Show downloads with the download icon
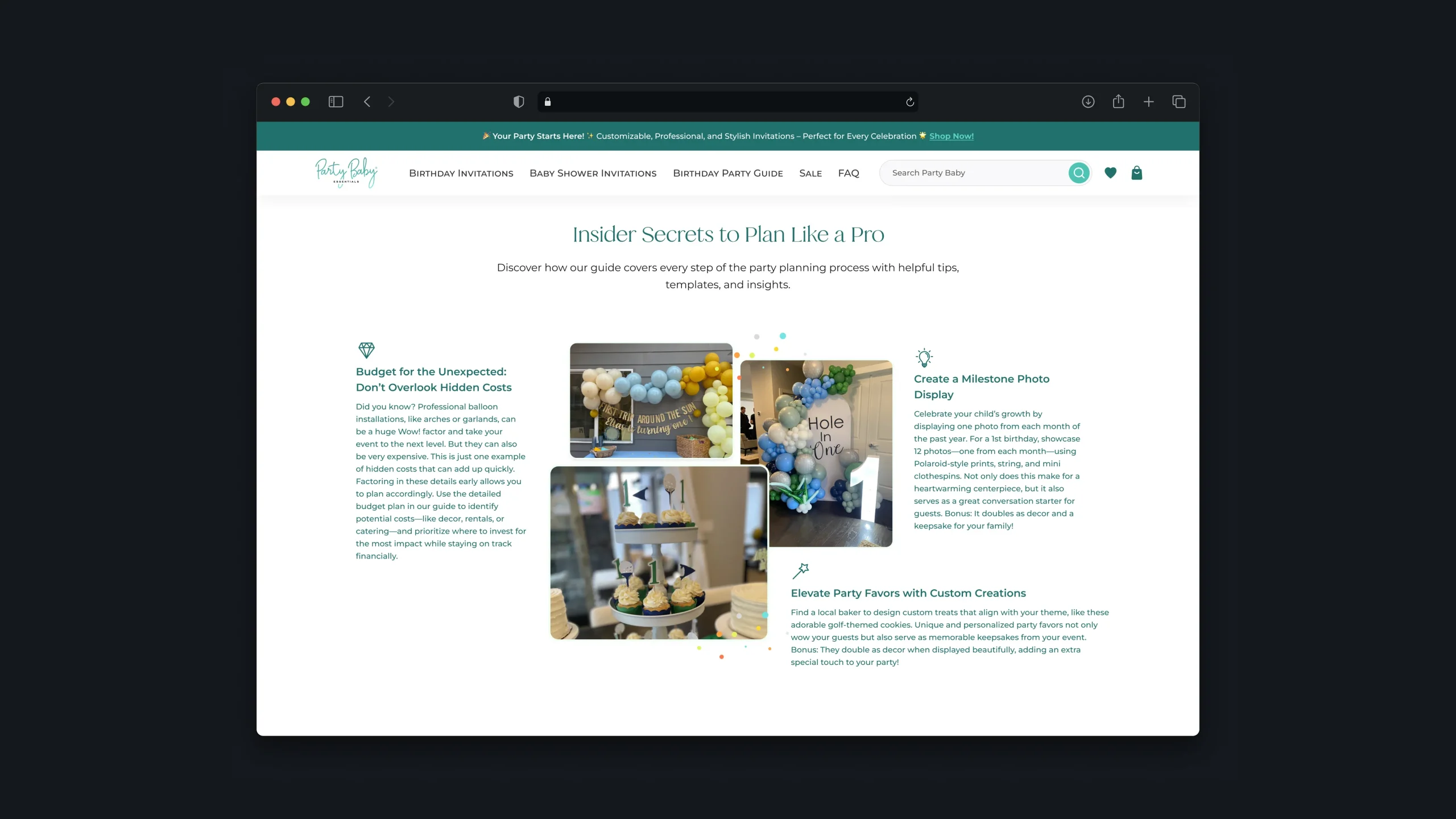Screen dimensions: 1456x819 (1088, 102)
